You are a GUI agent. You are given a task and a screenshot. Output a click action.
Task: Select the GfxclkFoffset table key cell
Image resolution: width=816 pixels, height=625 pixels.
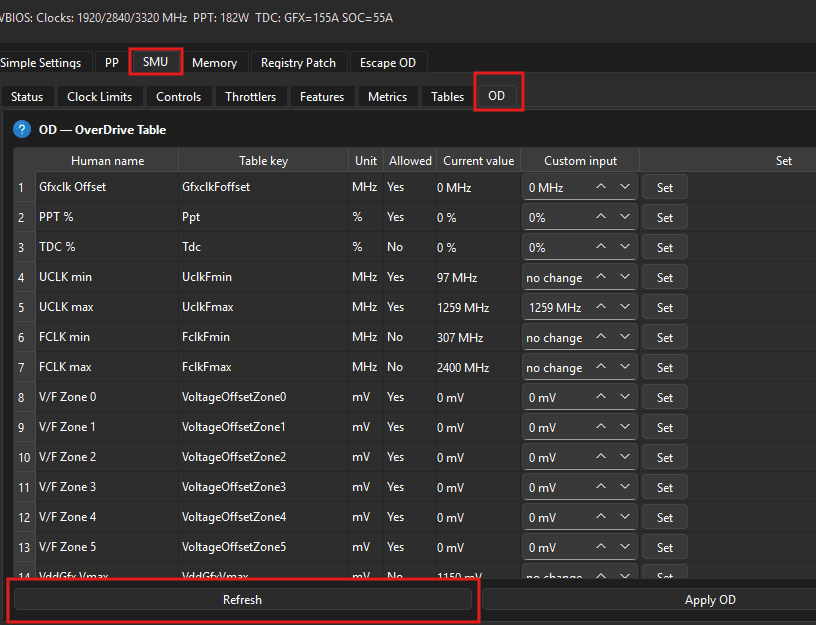coord(263,187)
